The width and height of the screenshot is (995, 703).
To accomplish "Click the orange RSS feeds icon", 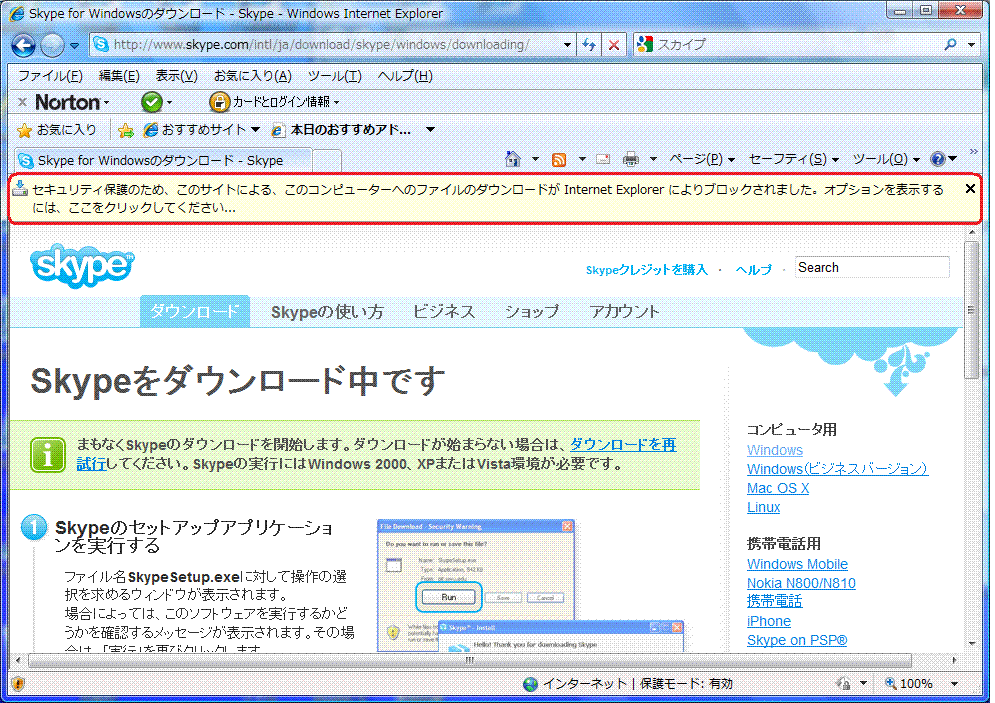I will coord(559,160).
